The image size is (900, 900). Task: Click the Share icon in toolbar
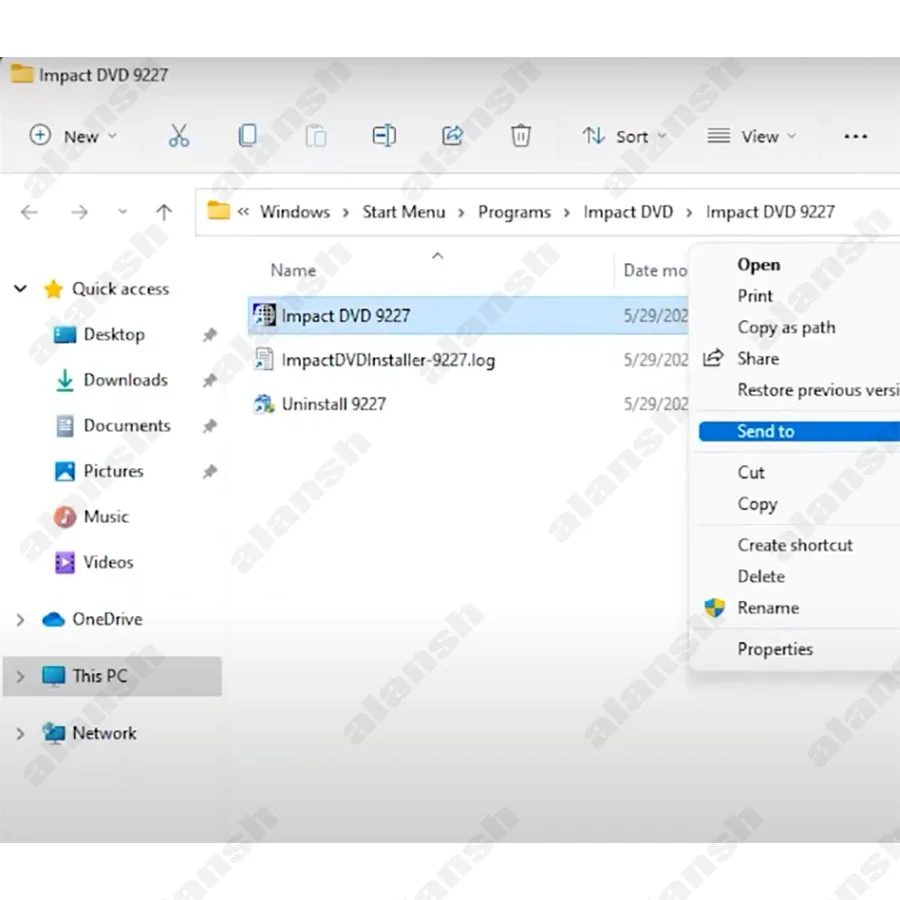click(x=452, y=136)
